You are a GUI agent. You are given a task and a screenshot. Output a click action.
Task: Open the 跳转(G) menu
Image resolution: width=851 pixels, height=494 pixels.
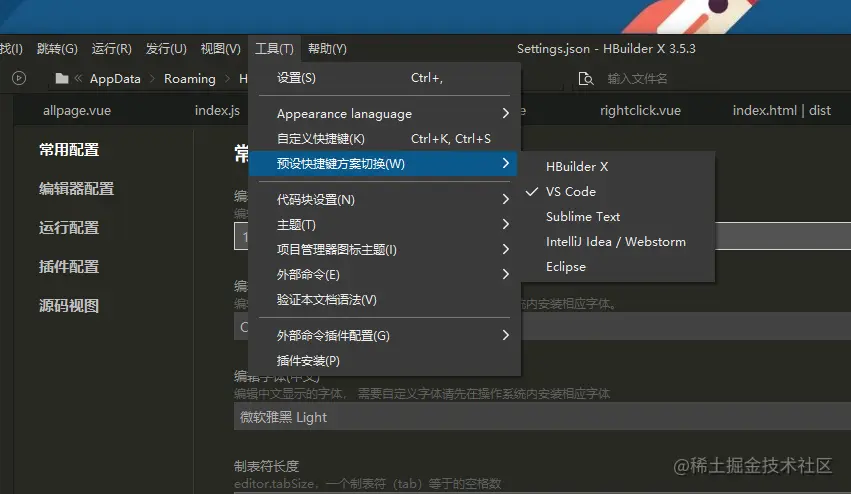57,49
